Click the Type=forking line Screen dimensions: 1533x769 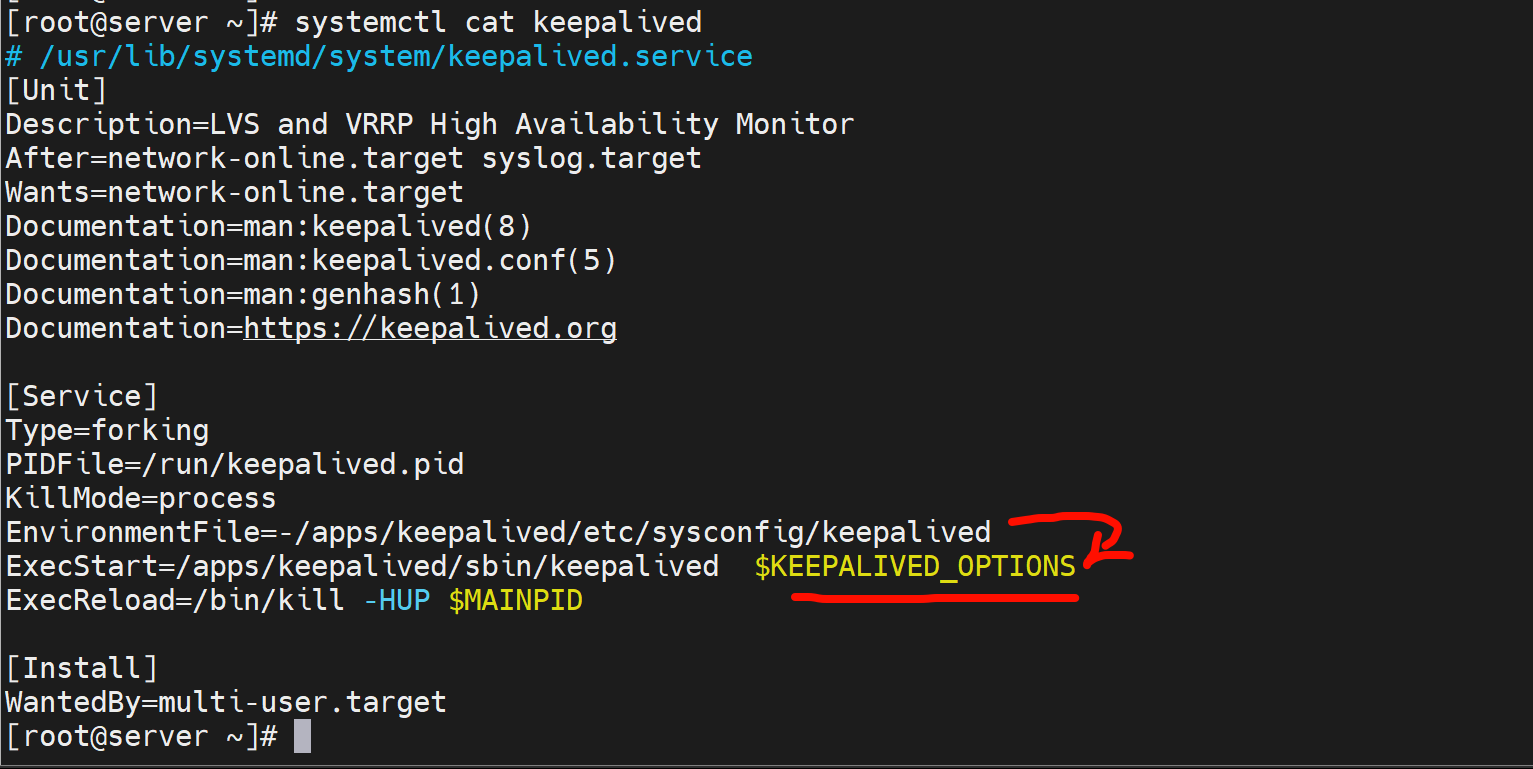pyautogui.click(x=107, y=430)
